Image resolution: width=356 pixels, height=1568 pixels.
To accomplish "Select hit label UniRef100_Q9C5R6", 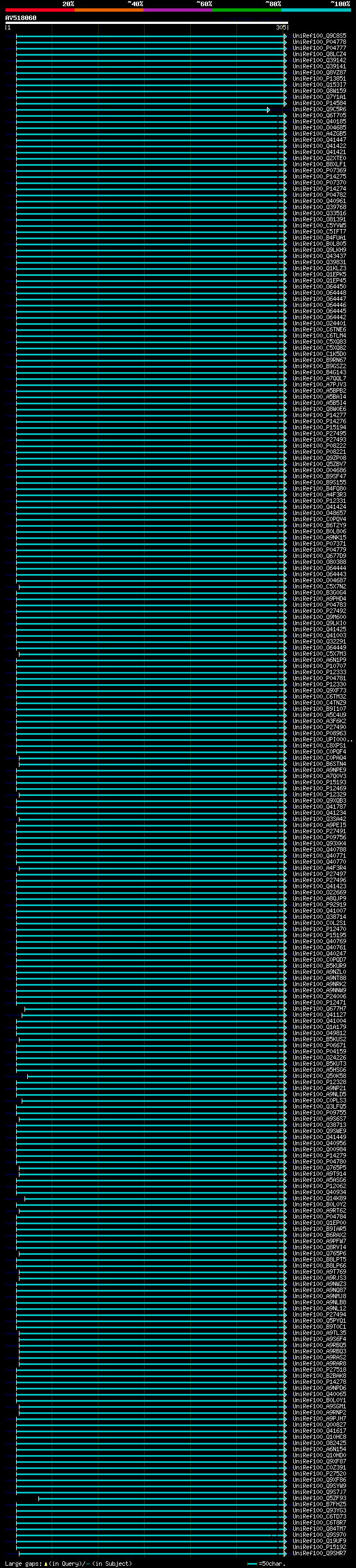I will pos(319,110).
